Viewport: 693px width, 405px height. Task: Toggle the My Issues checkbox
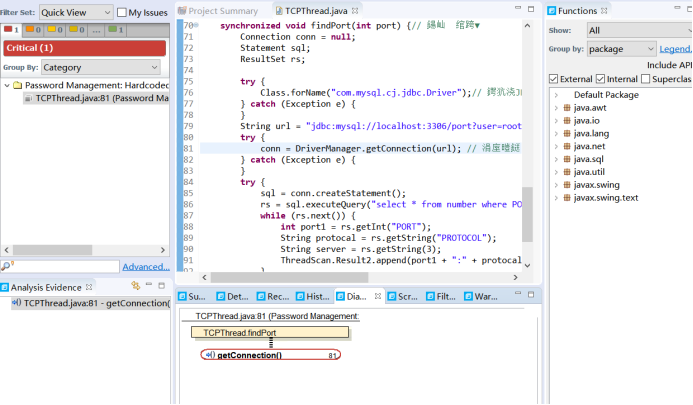point(122,12)
